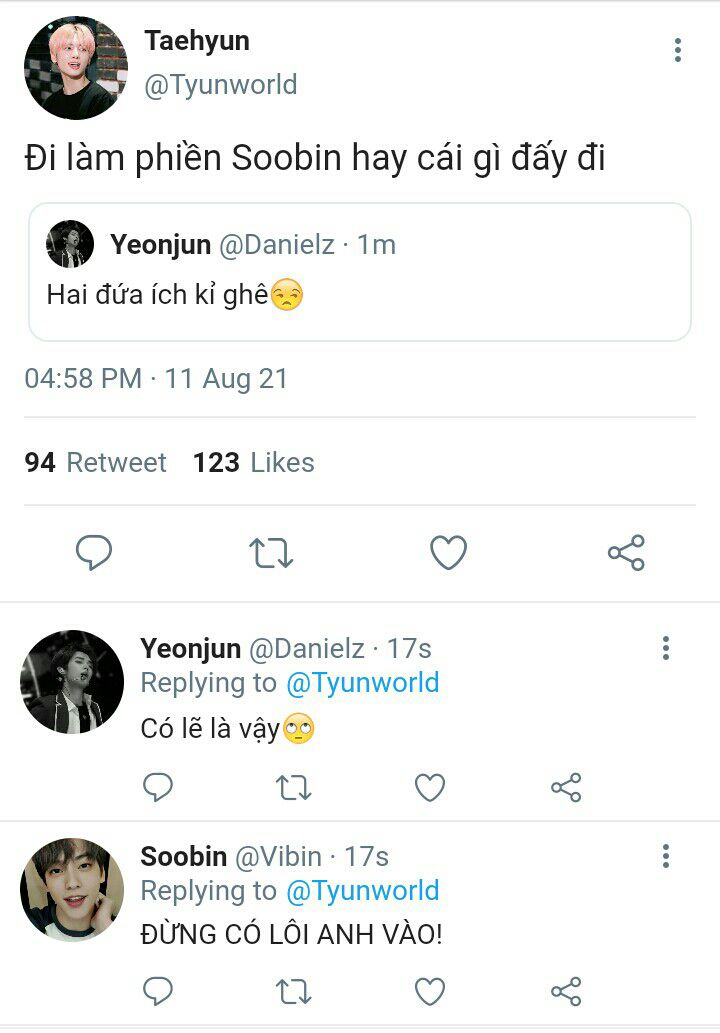Open the quoted Yeonjun tweet

point(360,272)
